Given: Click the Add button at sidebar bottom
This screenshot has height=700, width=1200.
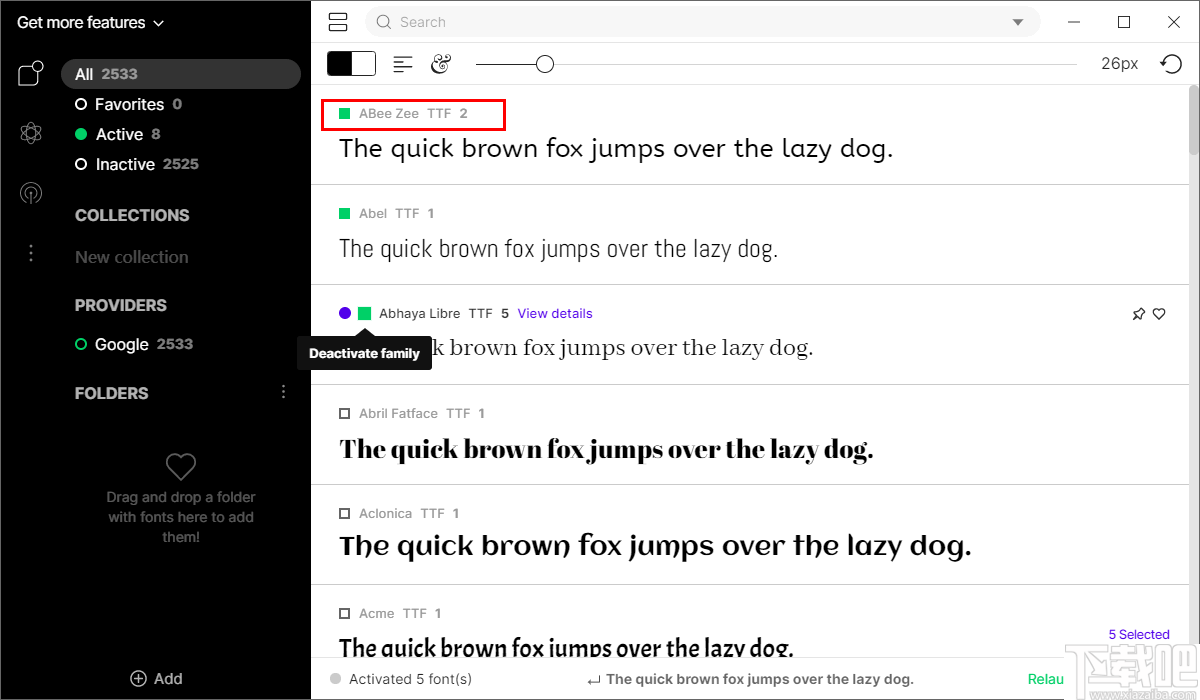Looking at the screenshot, I should click(x=156, y=678).
